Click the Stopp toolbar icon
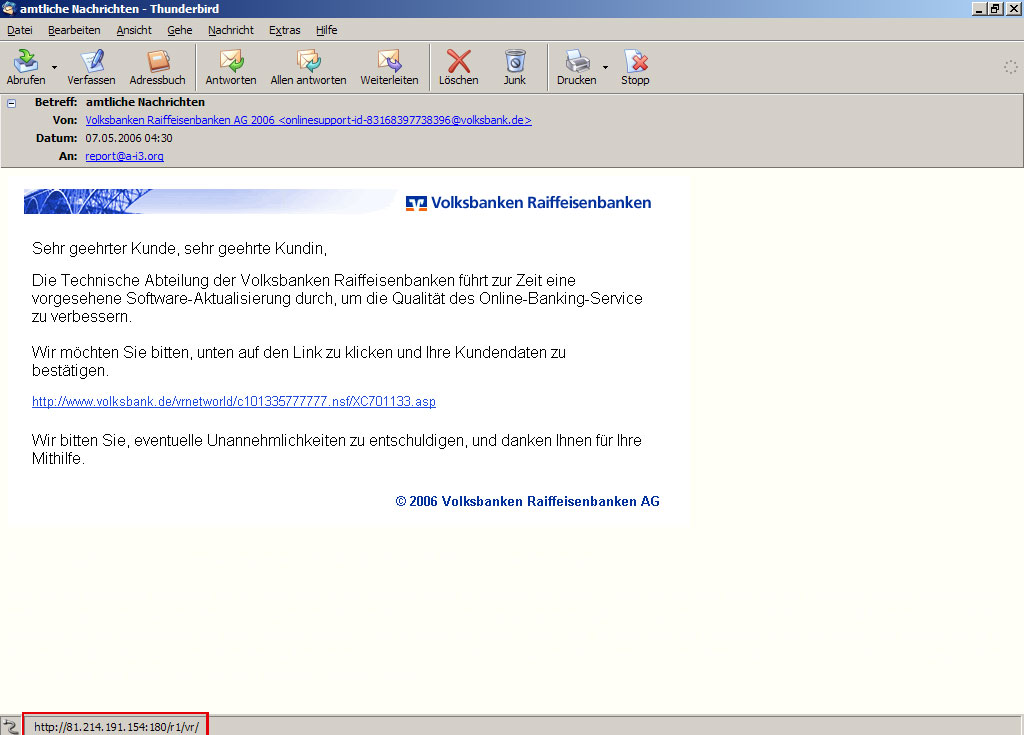1024x735 pixels. coord(635,67)
